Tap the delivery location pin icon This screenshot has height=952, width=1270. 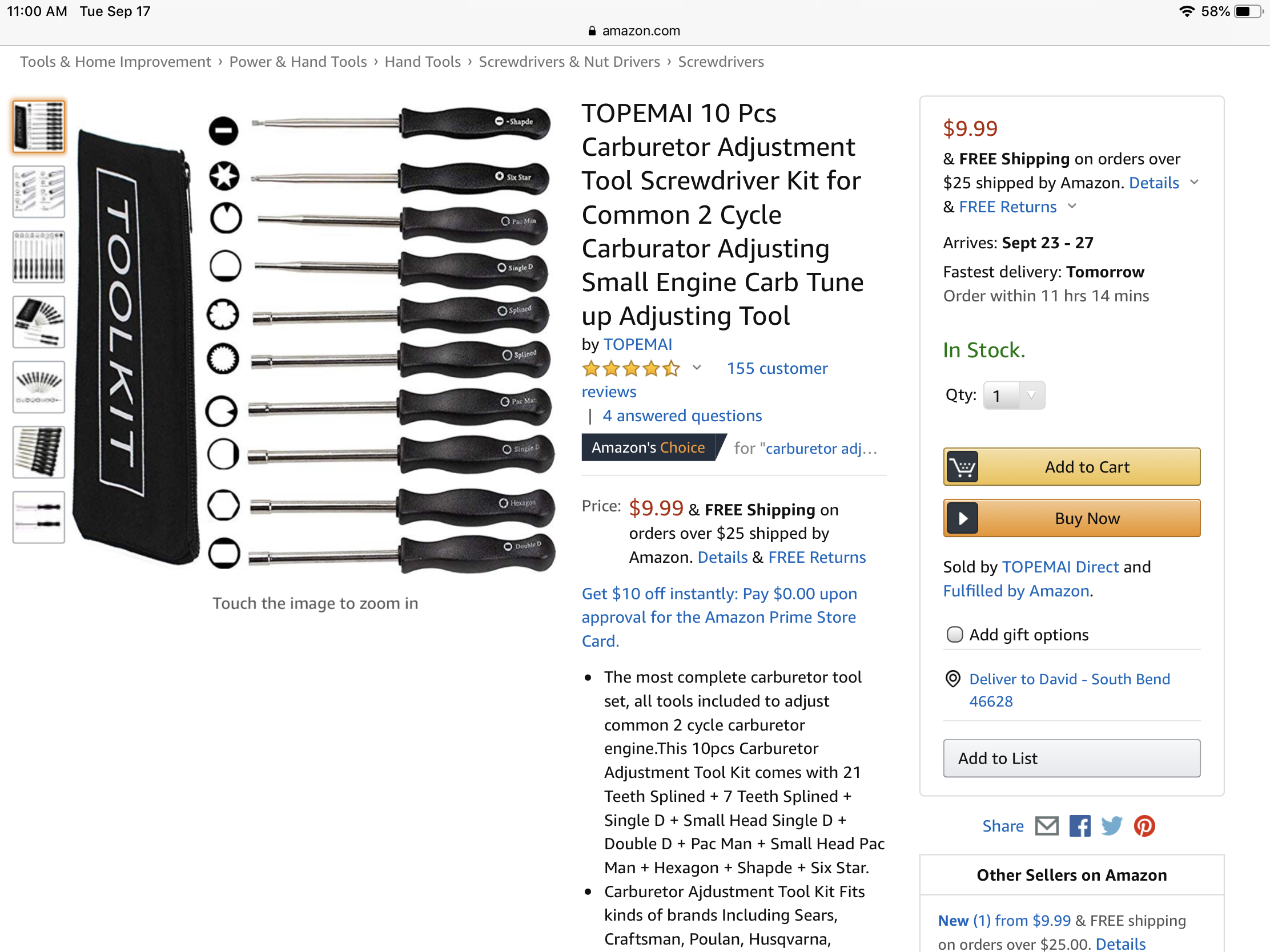(x=952, y=679)
